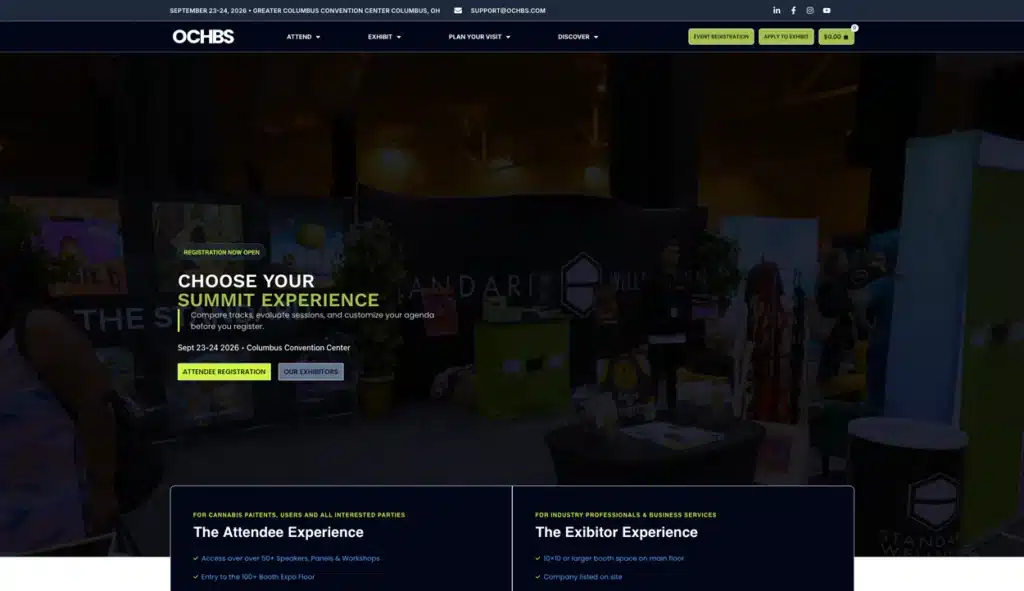Viewport: 1024px width, 591px height.
Task: Click the Sept 23-24 2026 date line
Action: tap(264, 348)
